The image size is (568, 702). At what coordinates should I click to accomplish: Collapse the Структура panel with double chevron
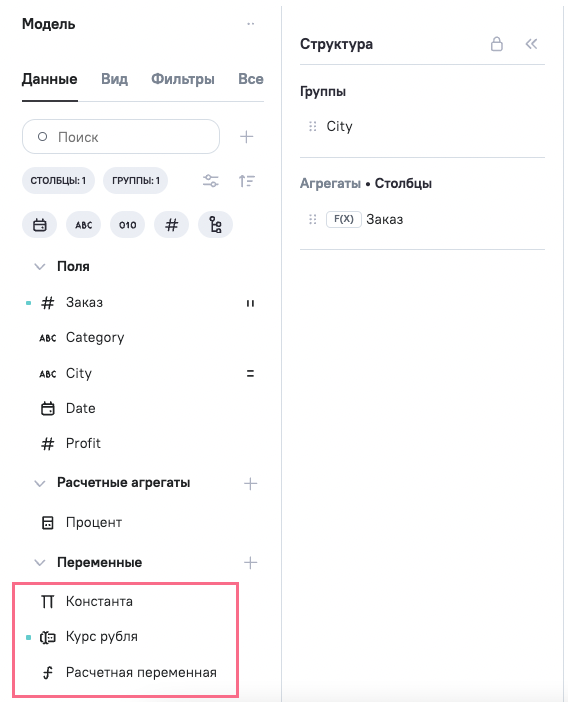[531, 44]
